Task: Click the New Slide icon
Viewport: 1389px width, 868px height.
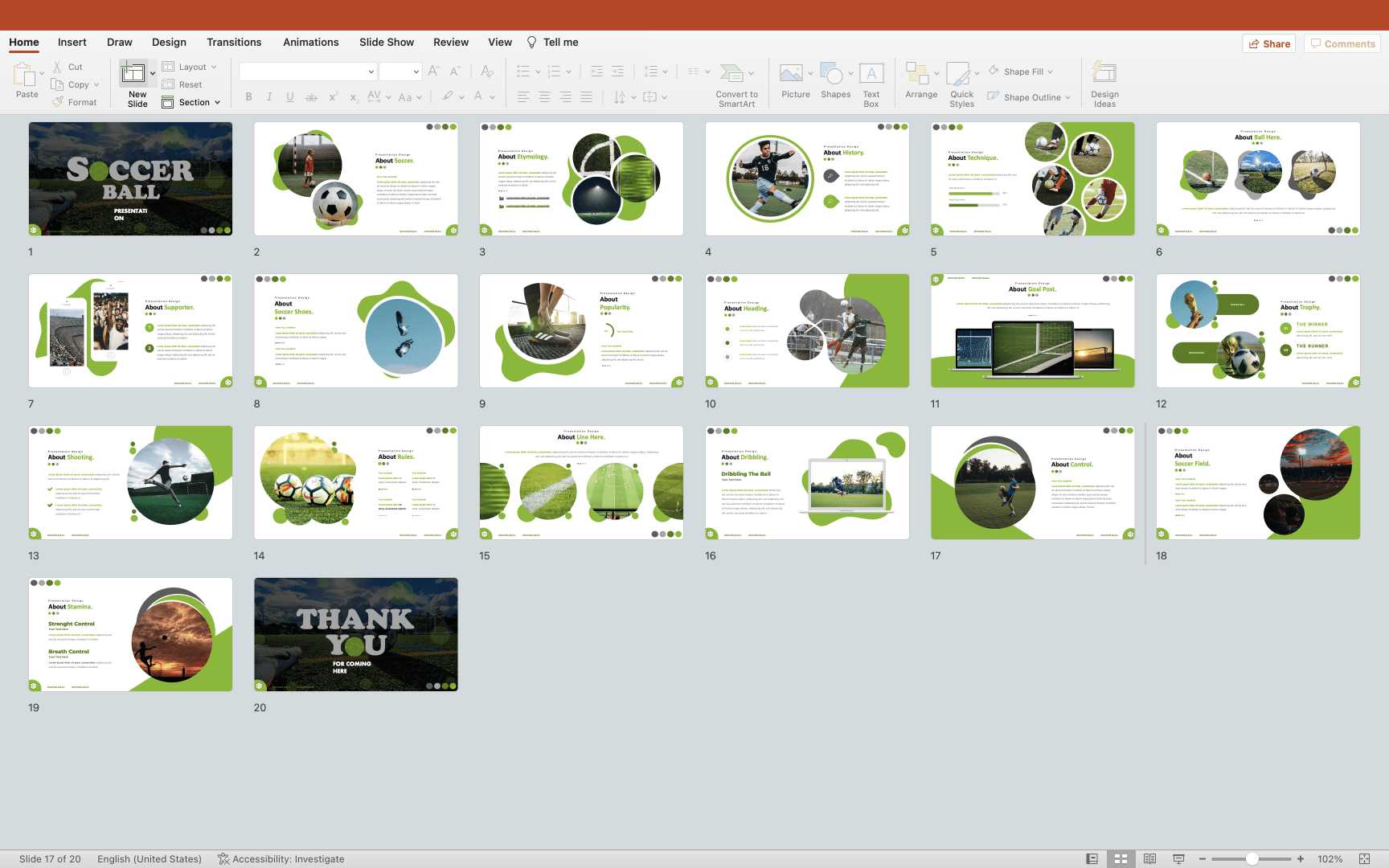Action: (133, 75)
